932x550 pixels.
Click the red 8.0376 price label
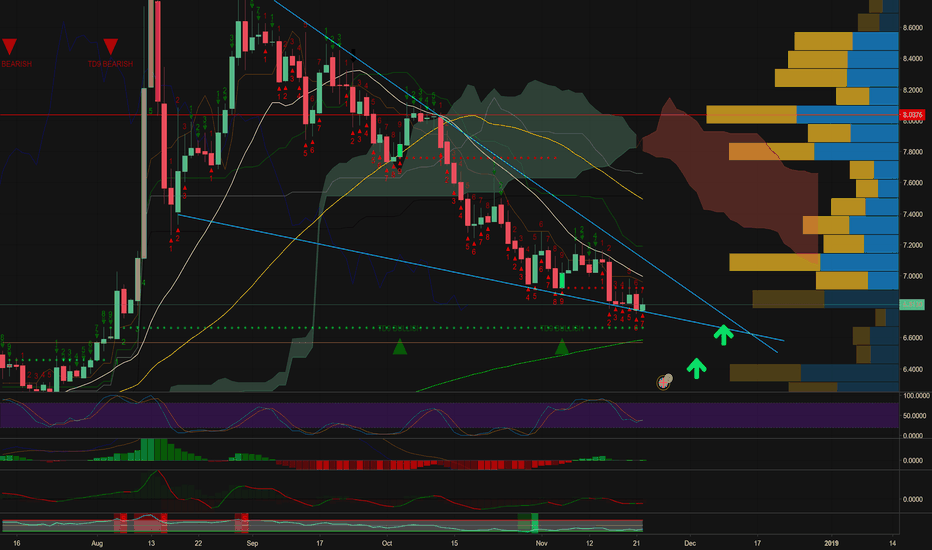coord(912,115)
